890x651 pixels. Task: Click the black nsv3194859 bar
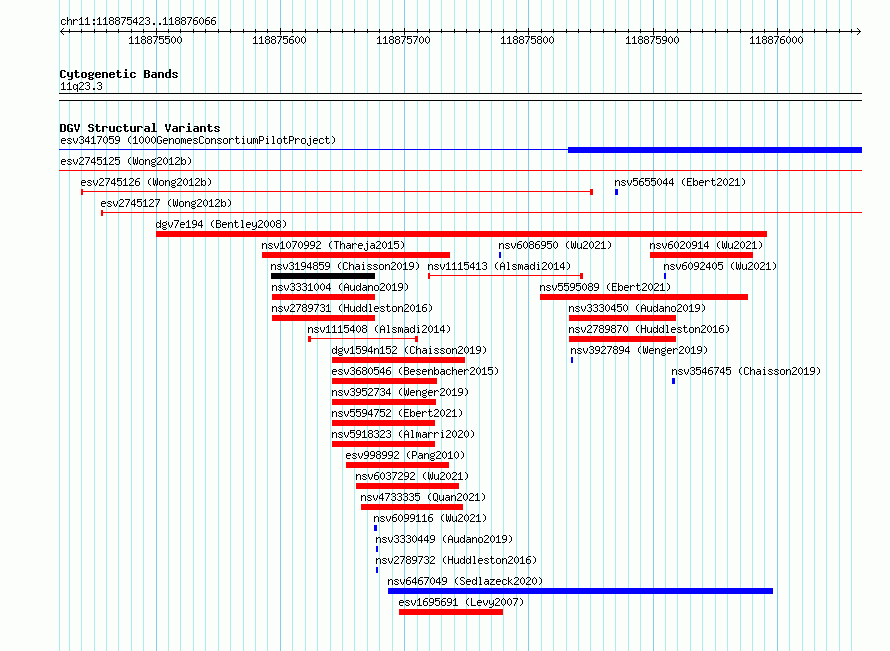click(323, 276)
